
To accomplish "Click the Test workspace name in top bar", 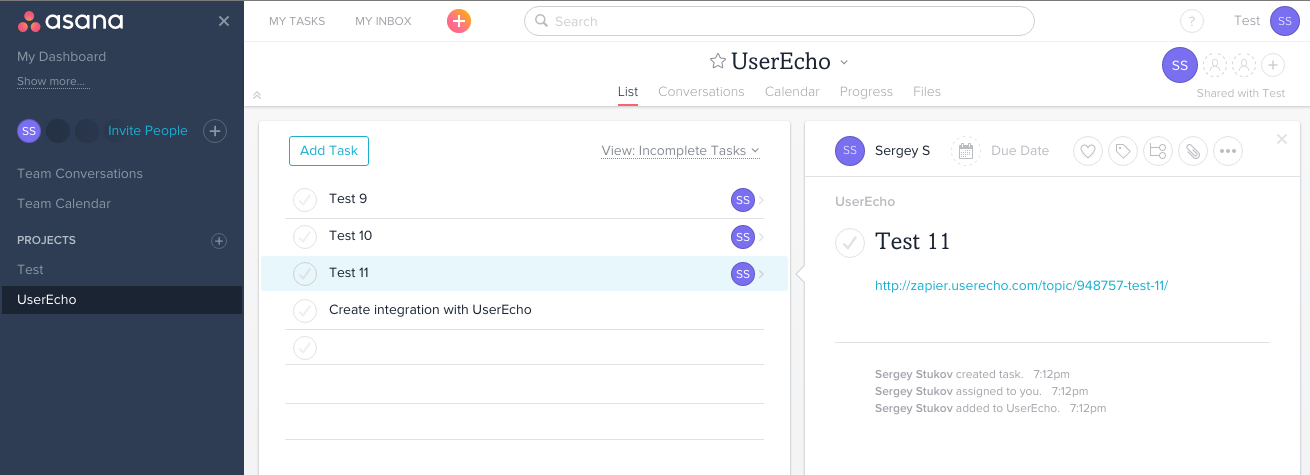I will [x=1247, y=20].
